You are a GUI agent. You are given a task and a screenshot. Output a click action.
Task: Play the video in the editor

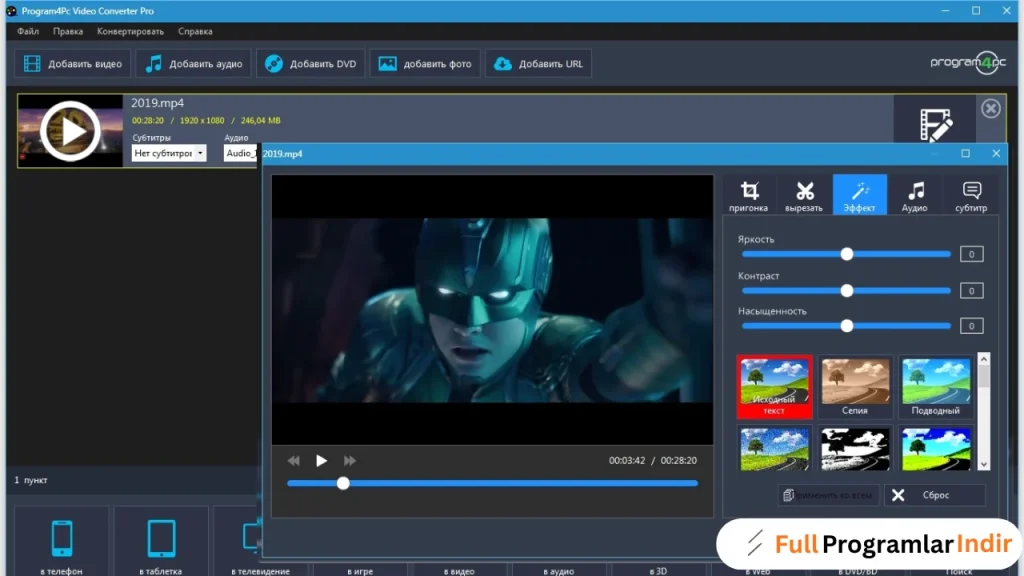[x=321, y=461]
